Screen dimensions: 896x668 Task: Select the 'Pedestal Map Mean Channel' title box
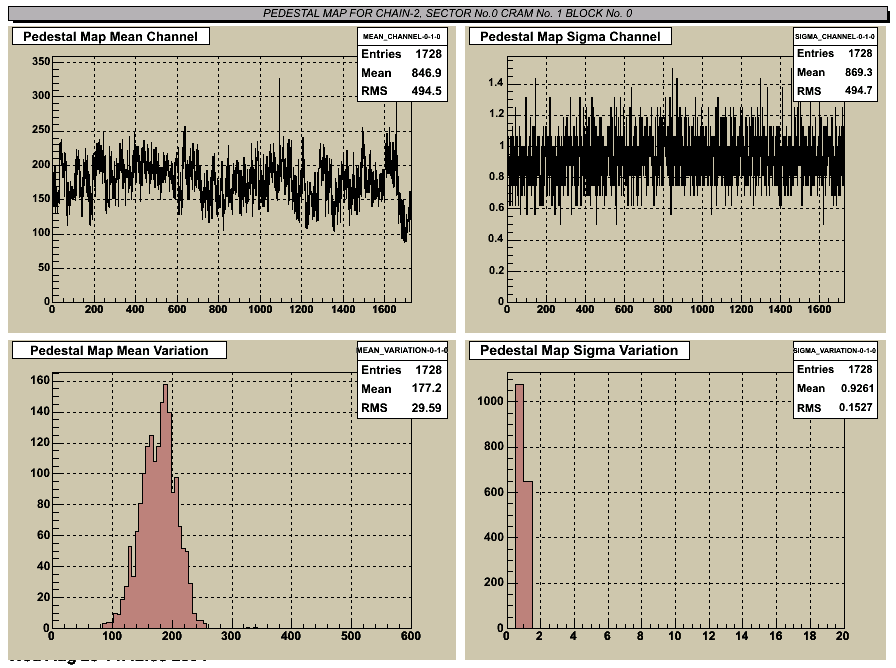point(111,37)
